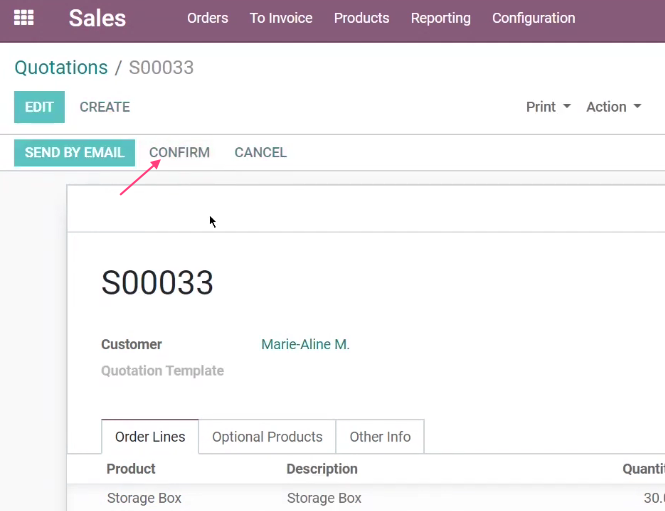Cancel the quotation
The image size is (665, 511).
260,152
